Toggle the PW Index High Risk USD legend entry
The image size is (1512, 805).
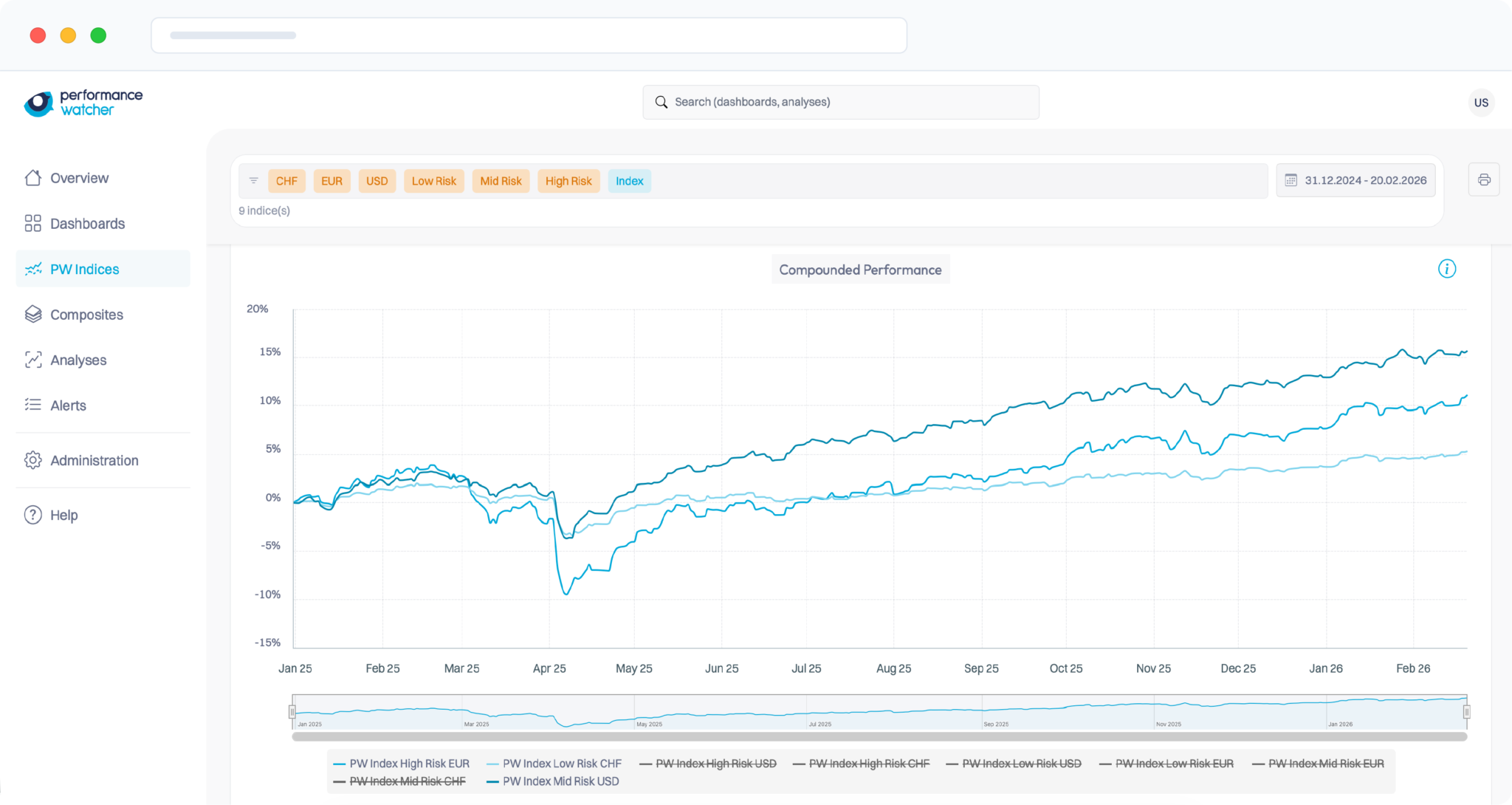coord(715,764)
